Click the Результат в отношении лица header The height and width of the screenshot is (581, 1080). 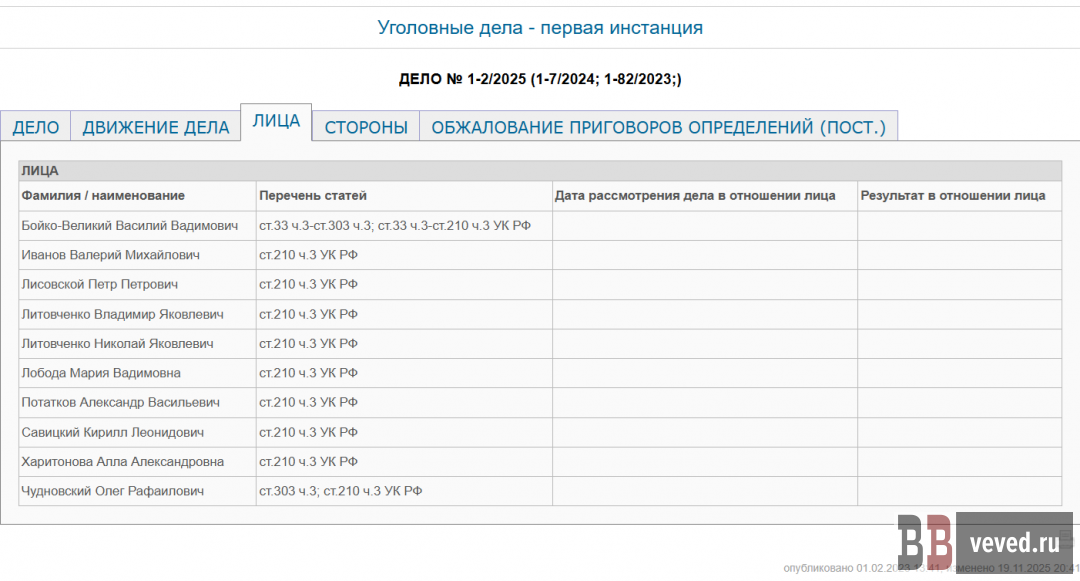953,196
